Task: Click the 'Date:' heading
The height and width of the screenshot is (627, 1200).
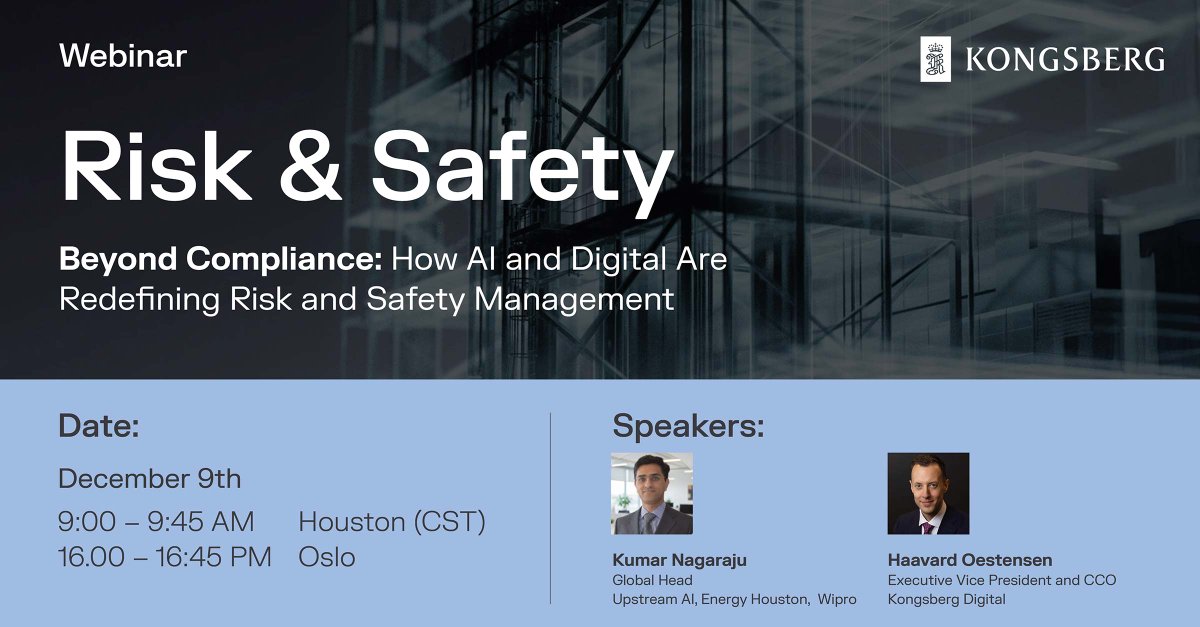Action: tap(99, 426)
